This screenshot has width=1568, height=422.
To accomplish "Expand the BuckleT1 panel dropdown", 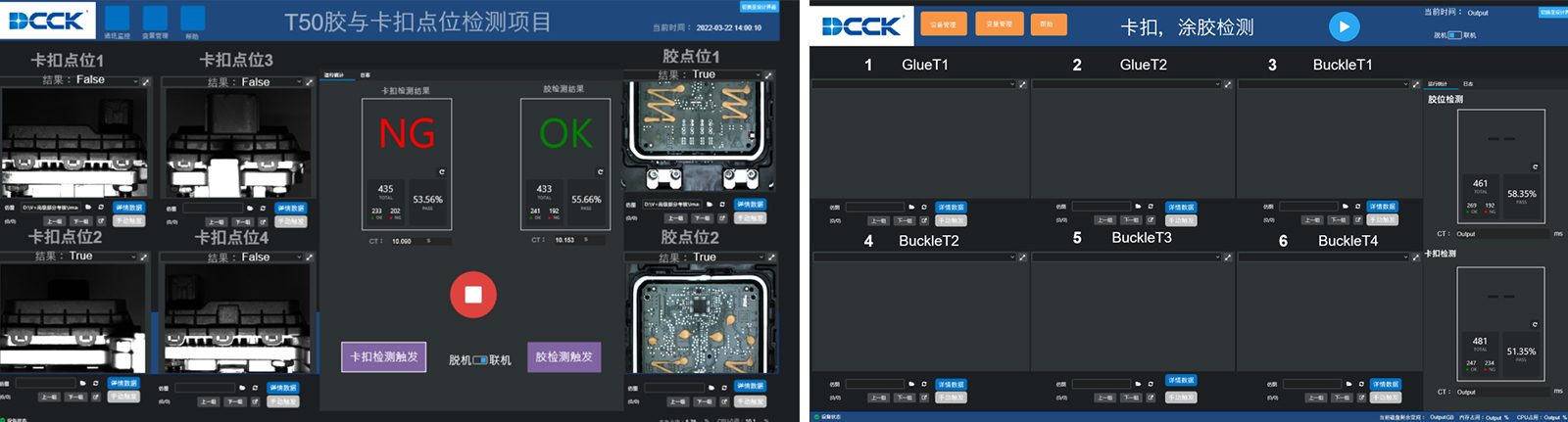I will point(1403,84).
